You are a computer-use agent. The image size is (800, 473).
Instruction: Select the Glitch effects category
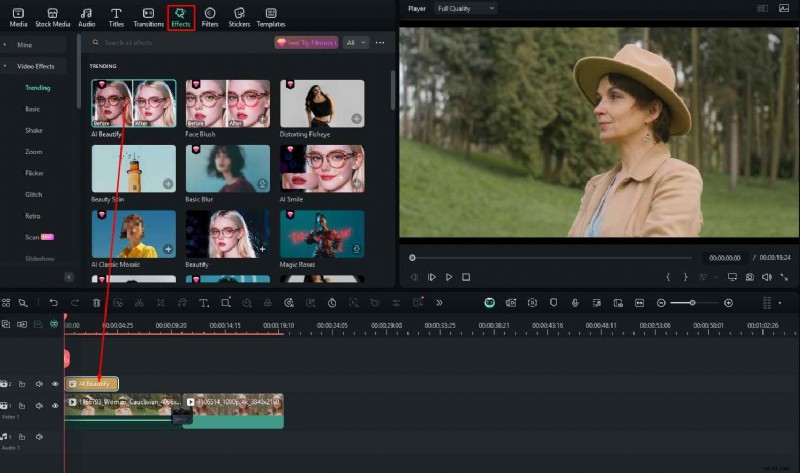click(34, 195)
